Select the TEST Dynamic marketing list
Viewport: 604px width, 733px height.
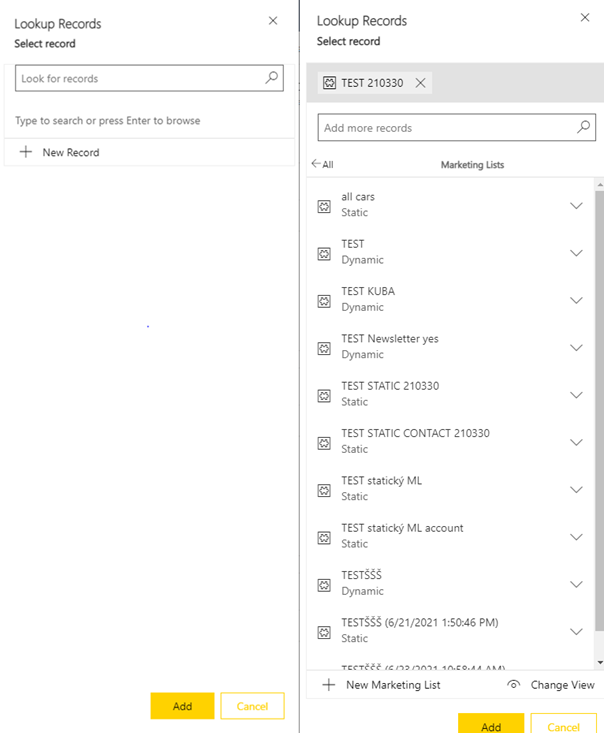(x=362, y=252)
